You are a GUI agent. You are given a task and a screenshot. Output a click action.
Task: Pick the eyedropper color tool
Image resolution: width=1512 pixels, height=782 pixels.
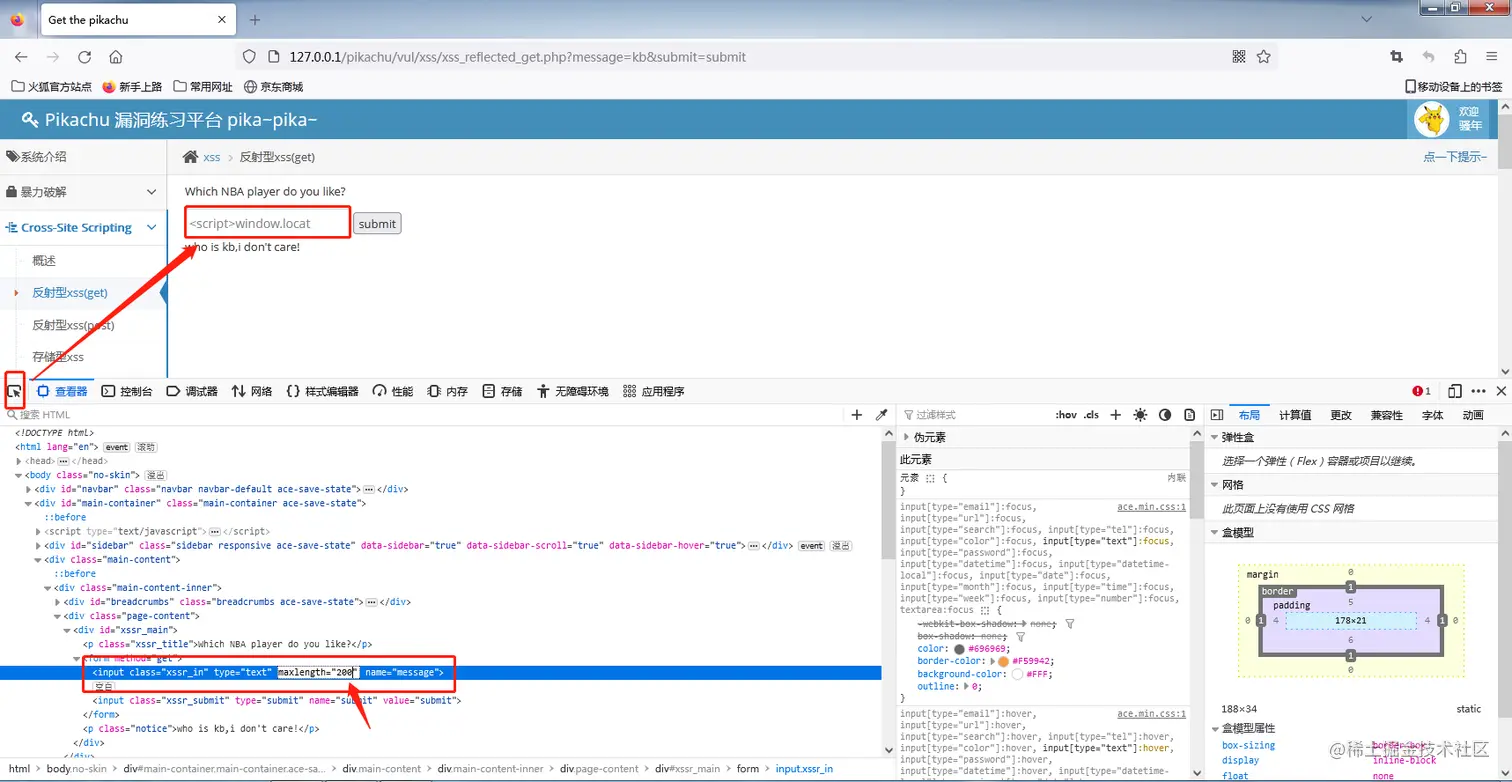pyautogui.click(x=881, y=415)
